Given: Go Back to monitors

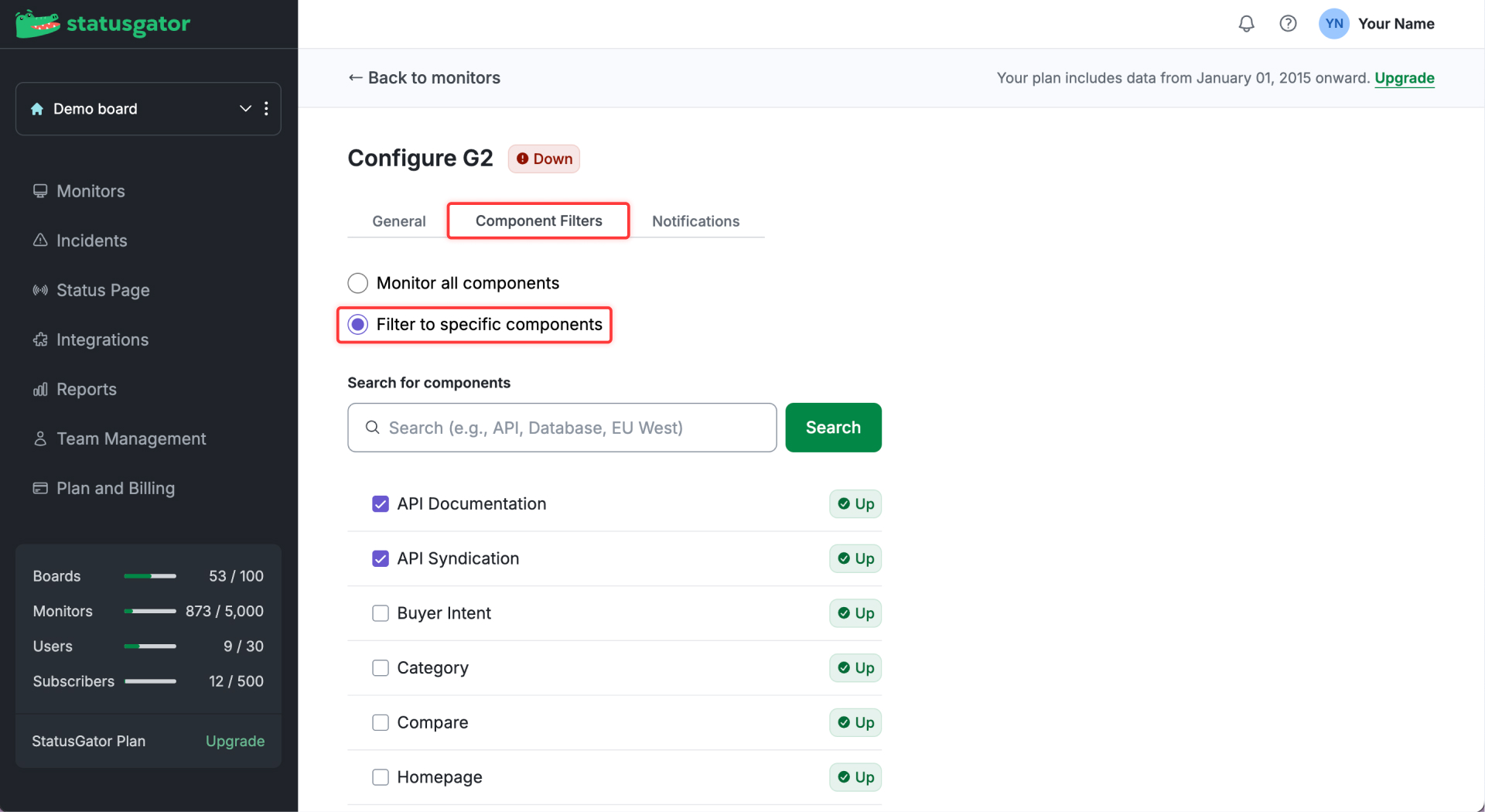Looking at the screenshot, I should tap(424, 78).
